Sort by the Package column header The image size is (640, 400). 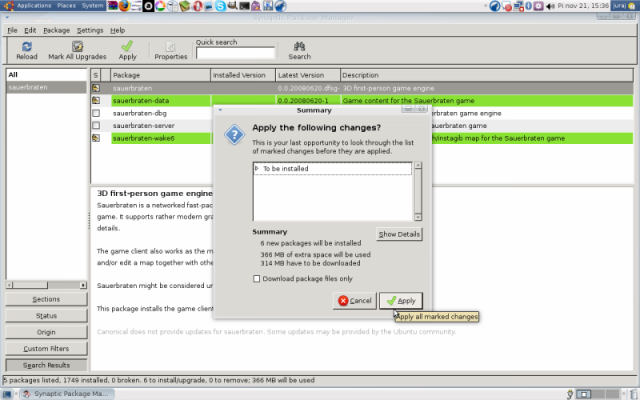[160, 75]
